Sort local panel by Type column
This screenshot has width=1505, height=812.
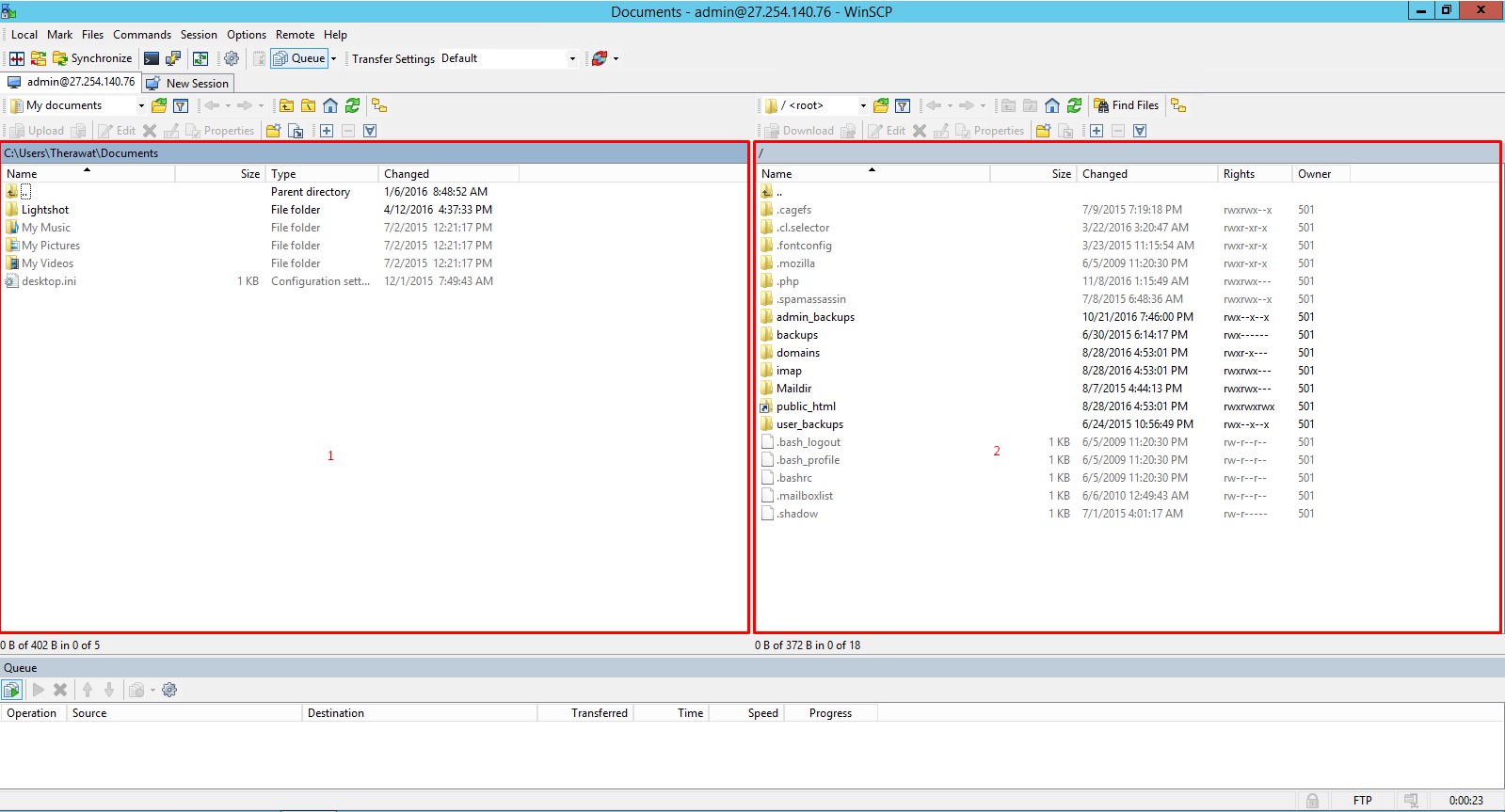[x=323, y=174]
